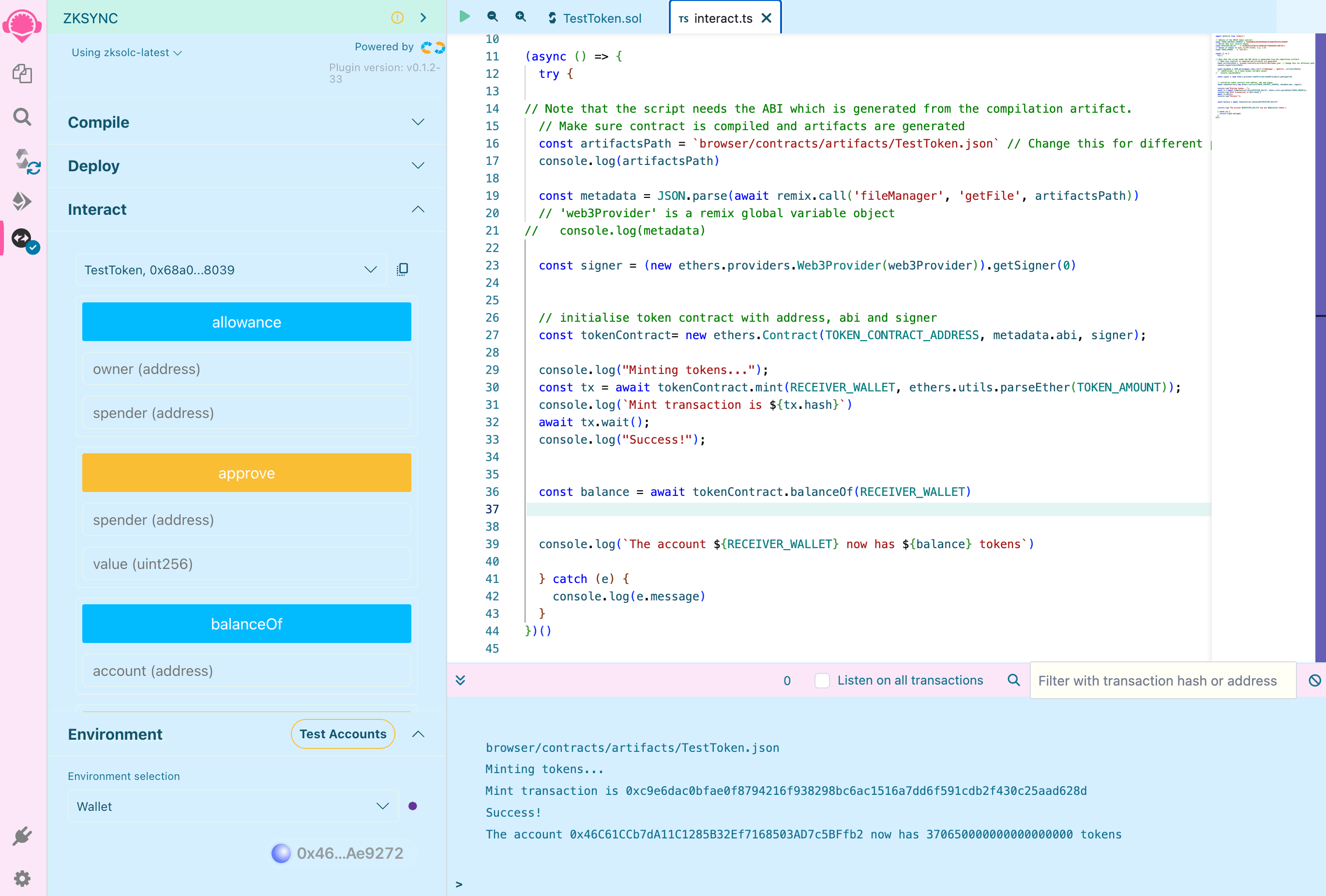This screenshot has width=1326, height=896.
Task: Enable Listen on all transactions
Action: click(822, 680)
